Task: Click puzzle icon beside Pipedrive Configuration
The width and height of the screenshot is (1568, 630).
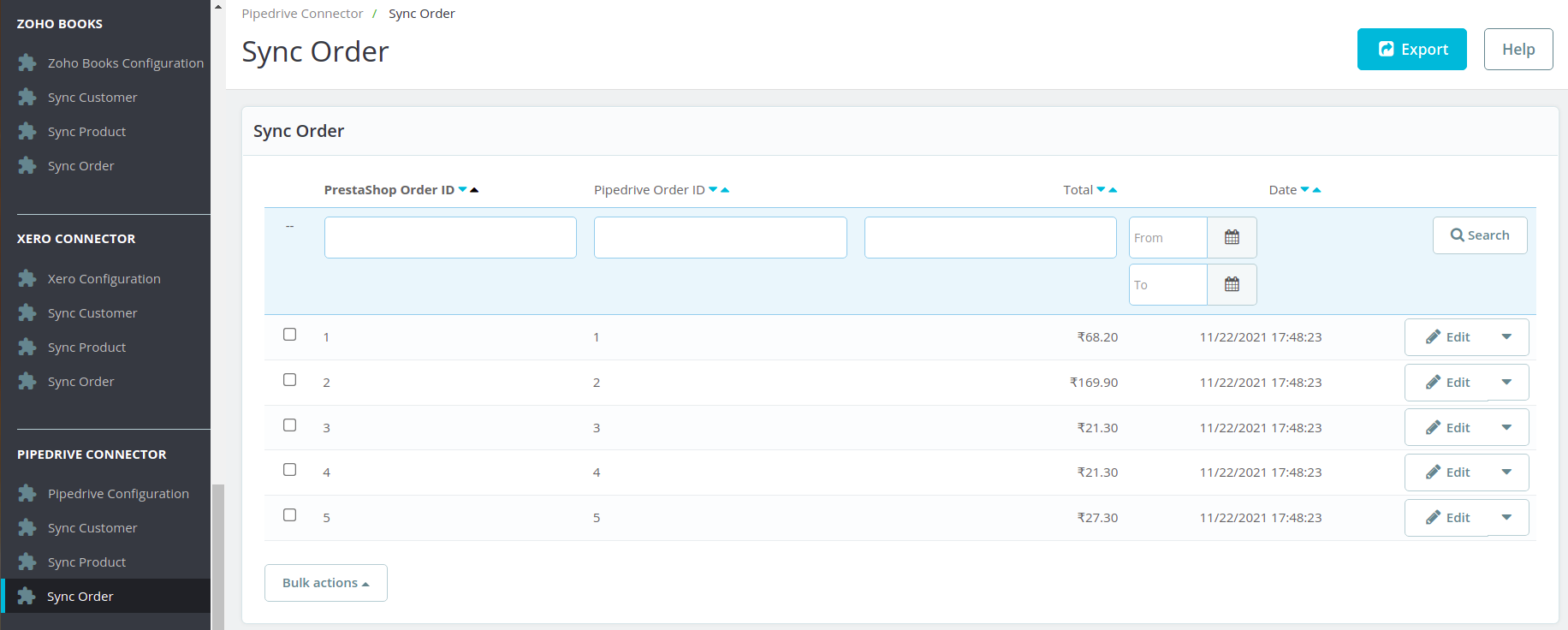Action: (27, 493)
